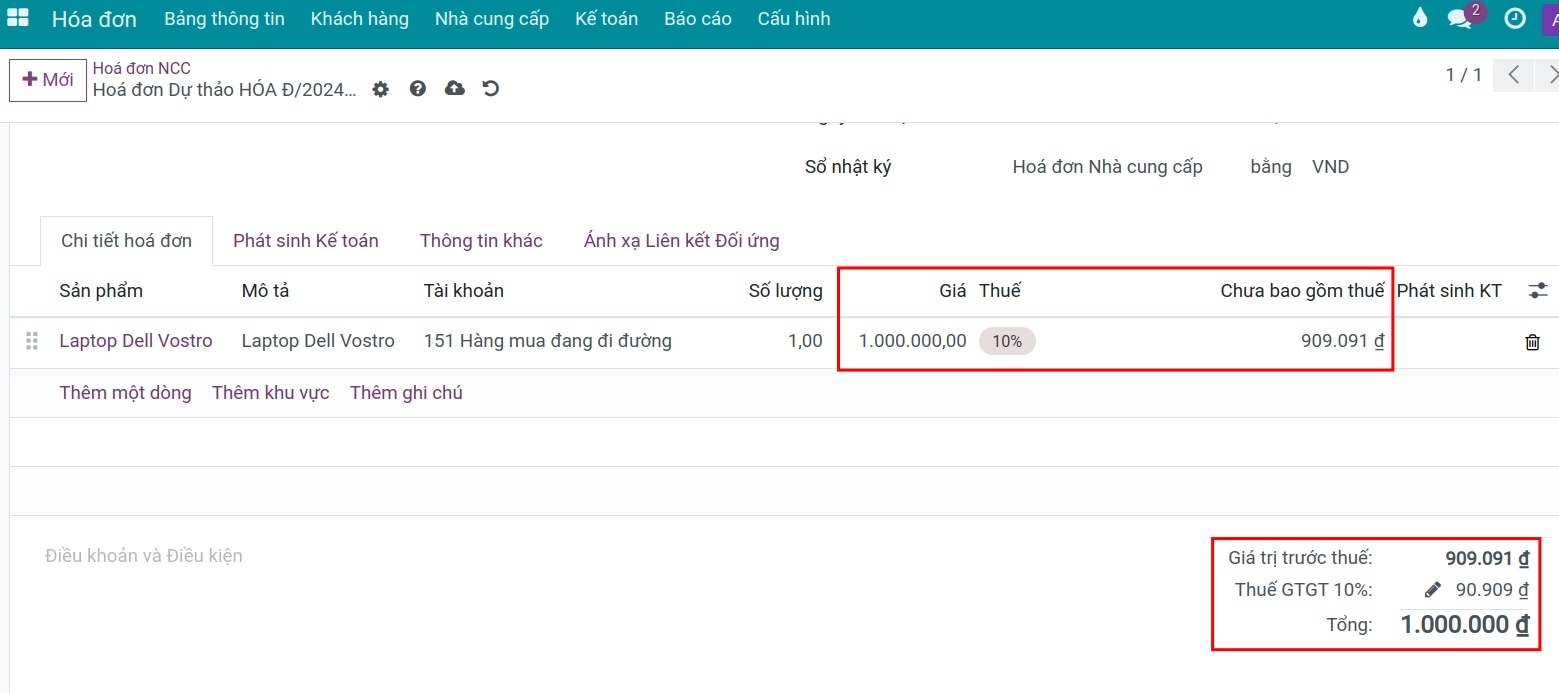Open the Nhà cung cấp menu

pyautogui.click(x=491, y=19)
